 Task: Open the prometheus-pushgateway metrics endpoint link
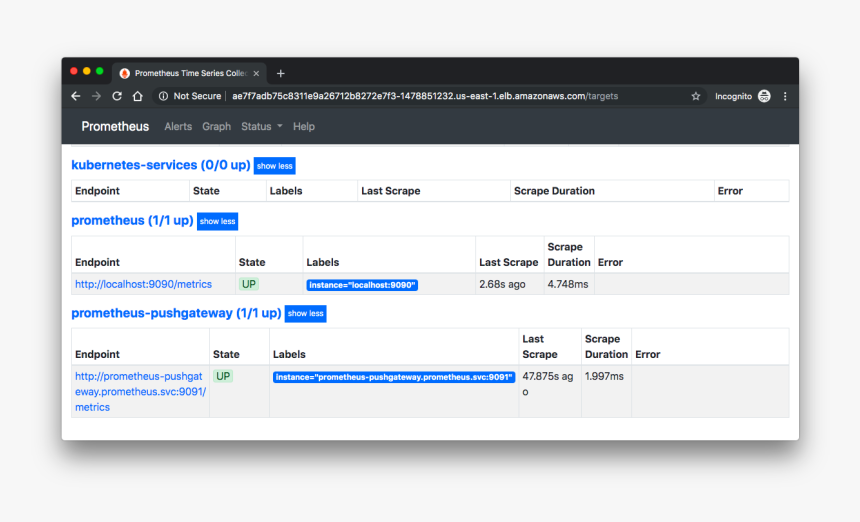tap(140, 392)
